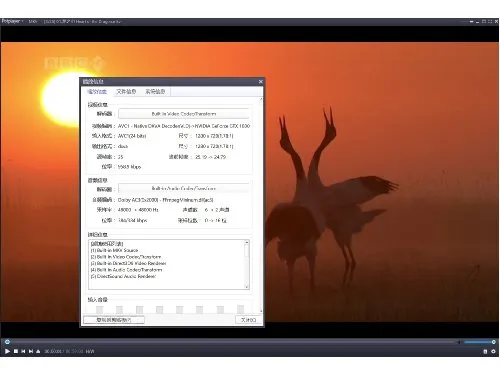Pin player window on top in title bar

[471, 21]
